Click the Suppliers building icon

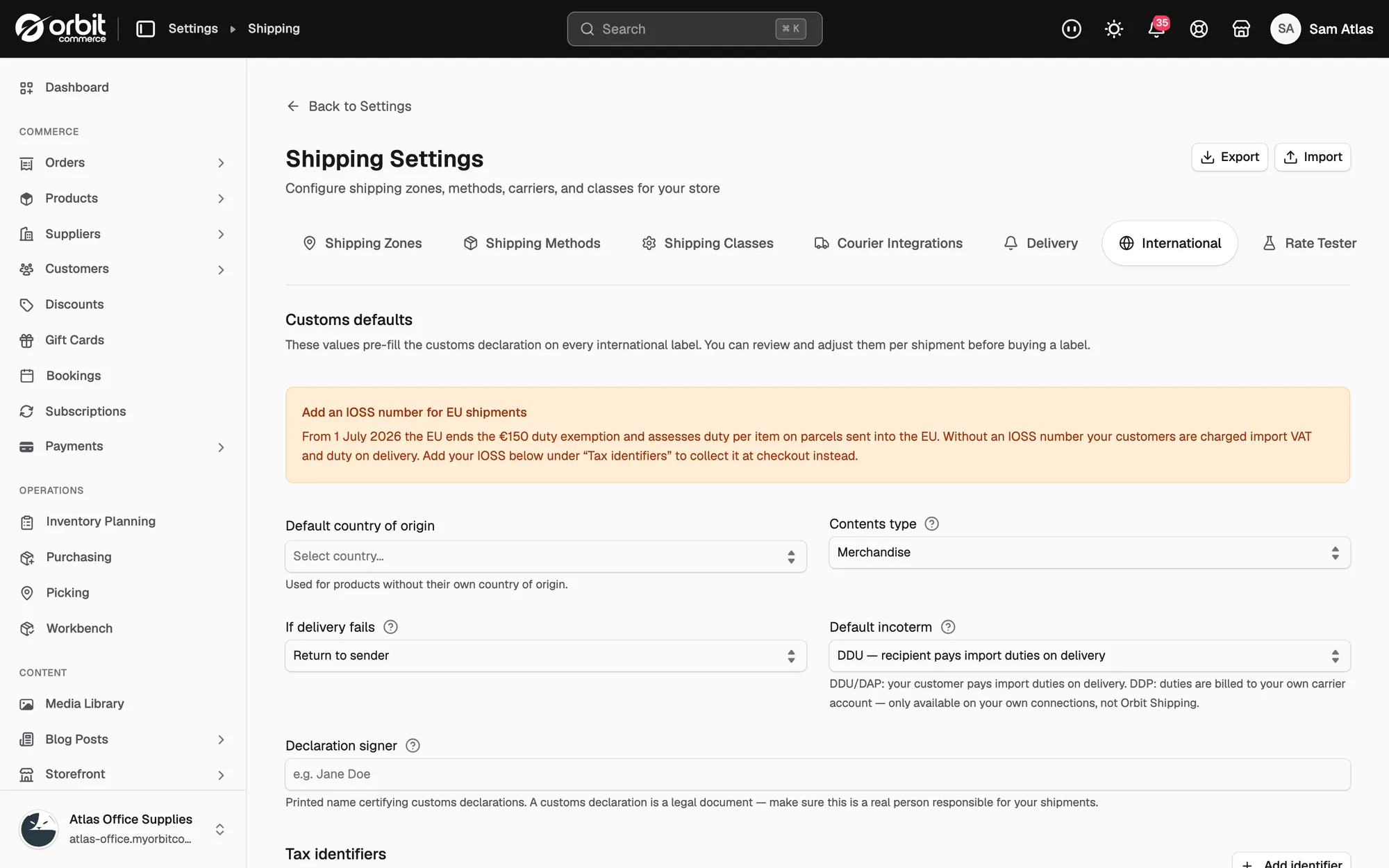[x=26, y=234]
